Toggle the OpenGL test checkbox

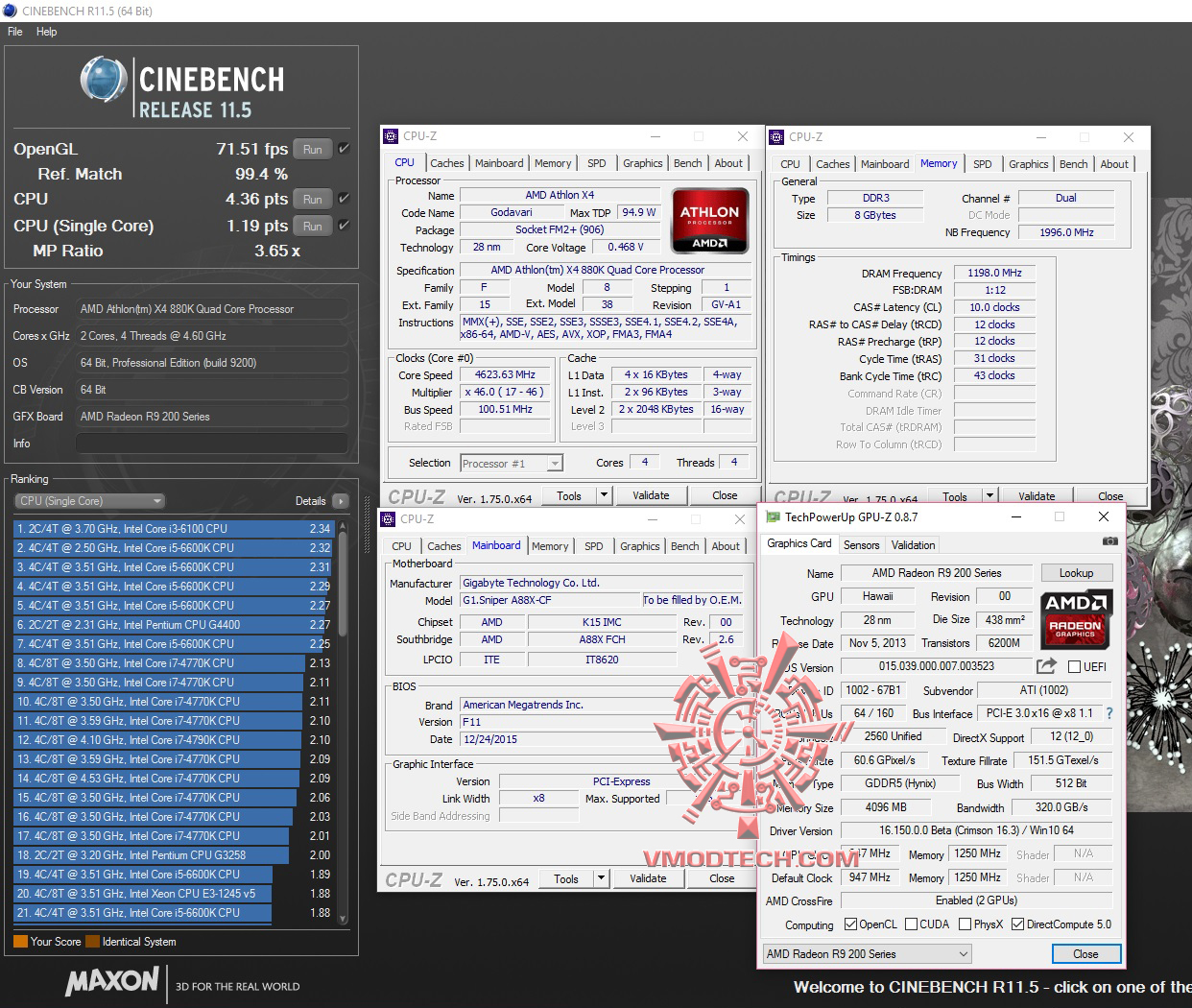pos(344,149)
